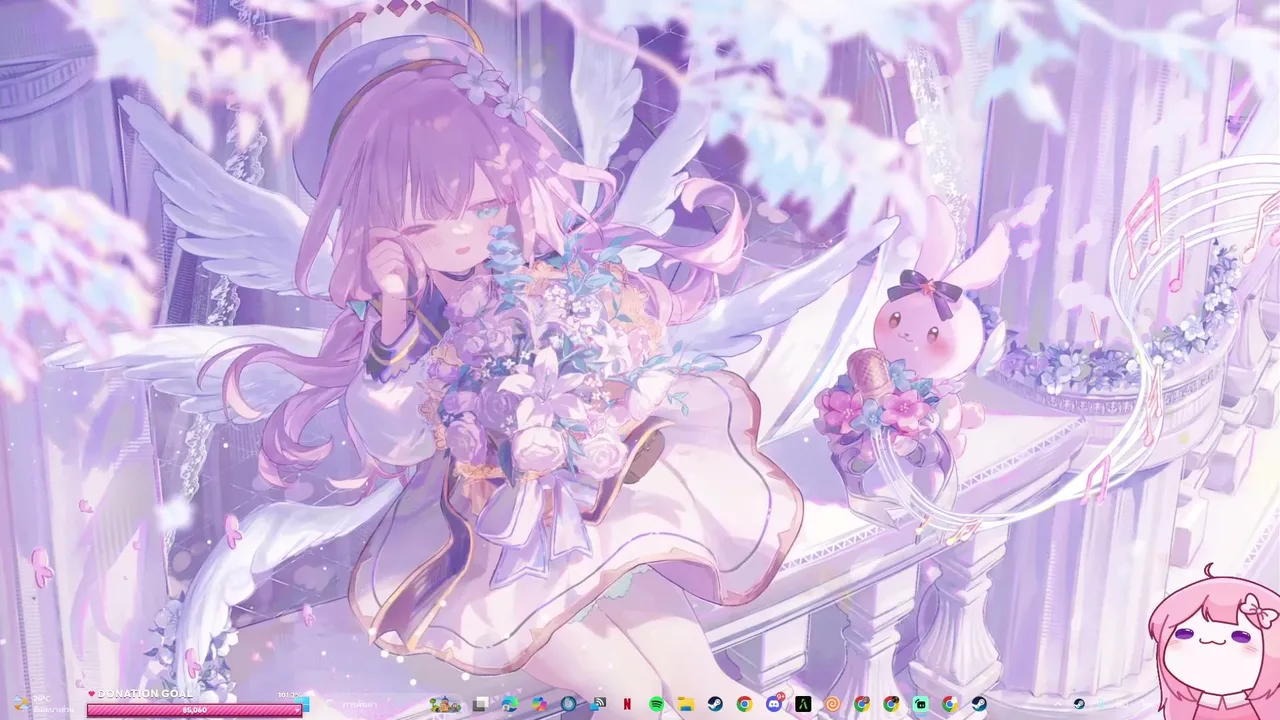Open the Copilot app icon
1280x720 pixels.
click(x=539, y=704)
